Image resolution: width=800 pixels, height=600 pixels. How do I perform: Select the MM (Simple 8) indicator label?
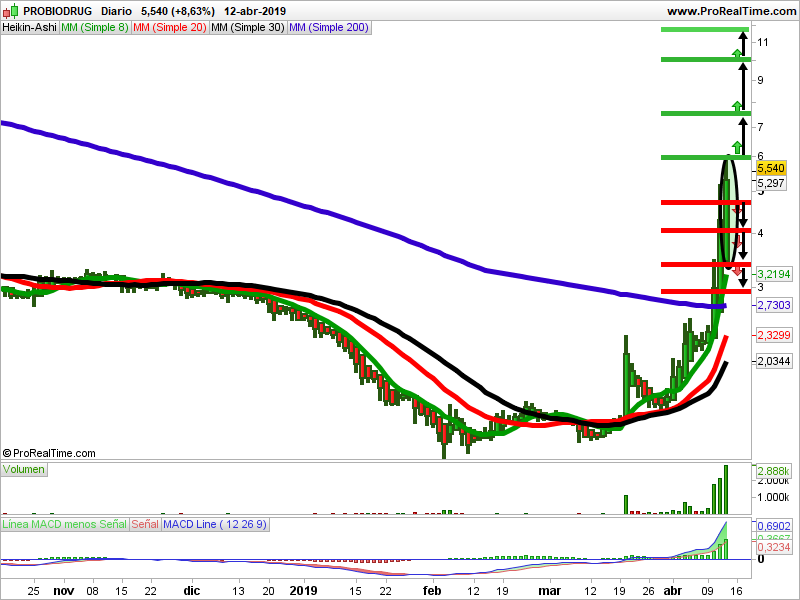(95, 28)
